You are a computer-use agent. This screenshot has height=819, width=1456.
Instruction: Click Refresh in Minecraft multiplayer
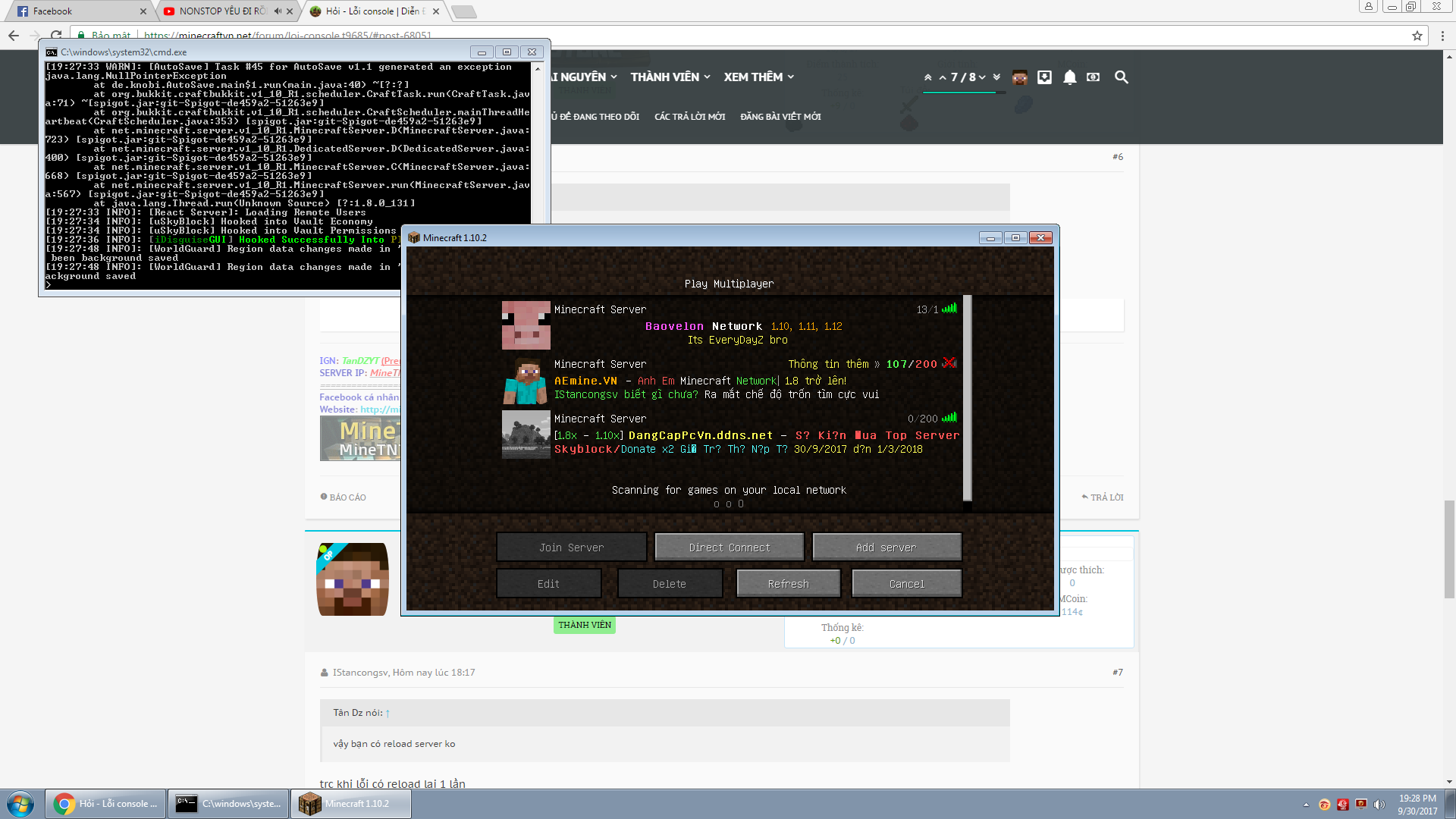[x=788, y=584]
